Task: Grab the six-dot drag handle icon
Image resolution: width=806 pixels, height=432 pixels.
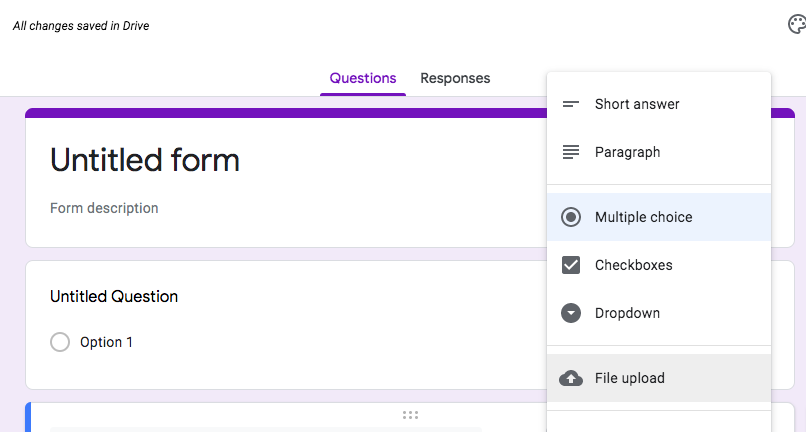Action: [410, 415]
